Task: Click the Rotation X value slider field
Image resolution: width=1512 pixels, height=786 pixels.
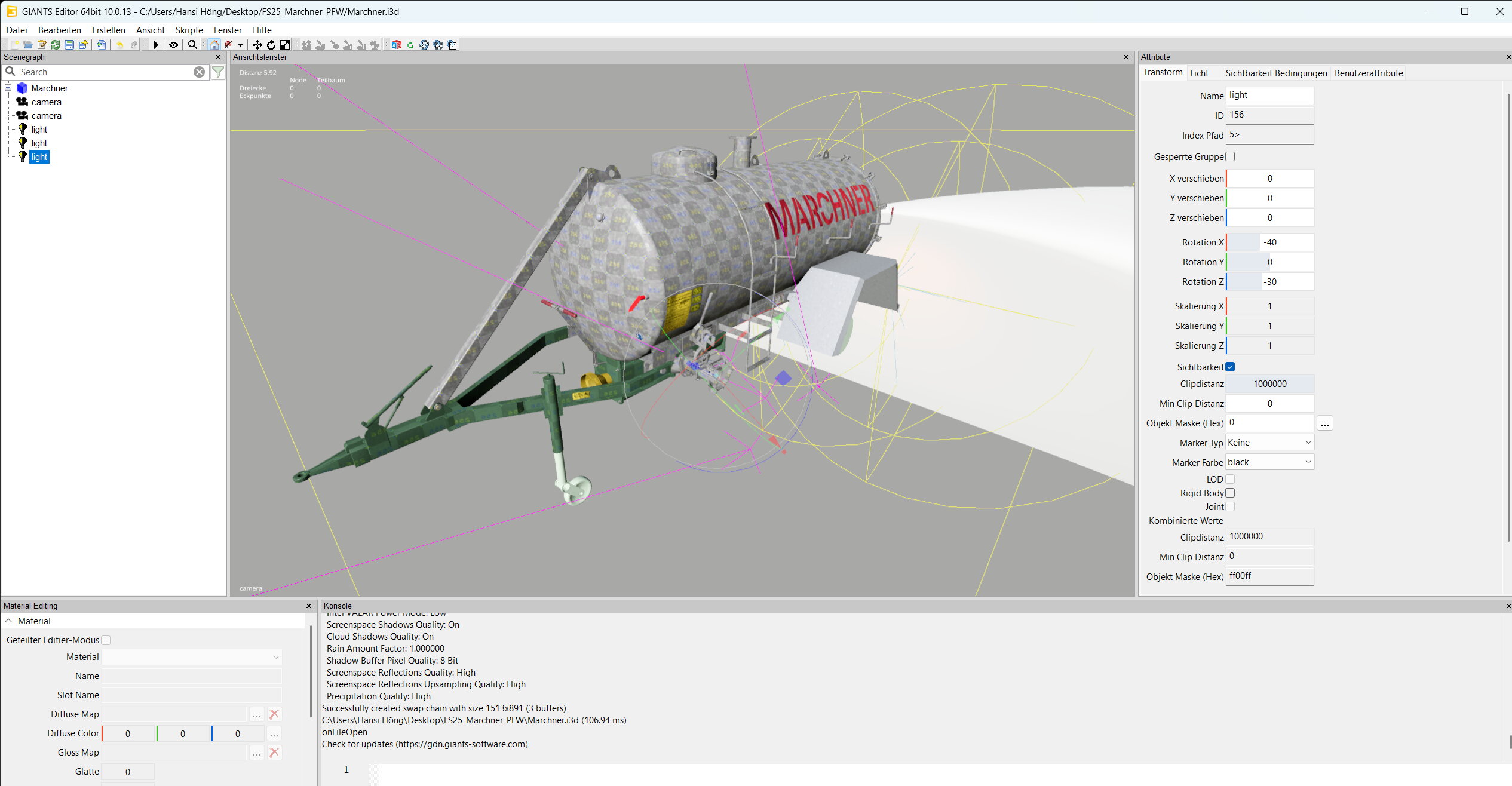Action: point(1269,242)
